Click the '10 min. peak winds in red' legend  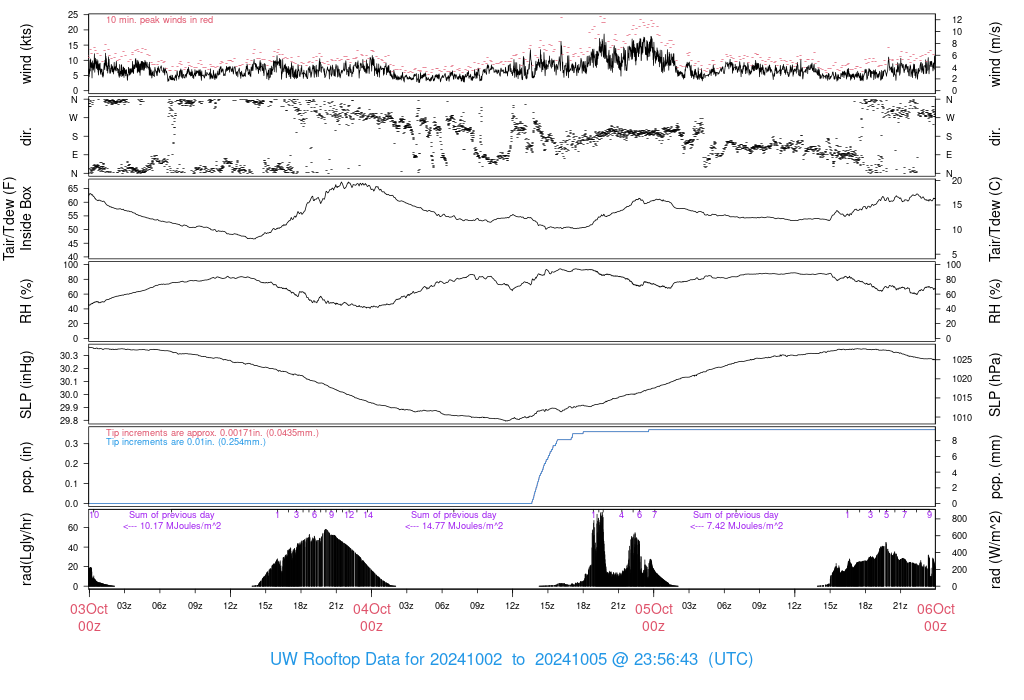[x=159, y=20]
